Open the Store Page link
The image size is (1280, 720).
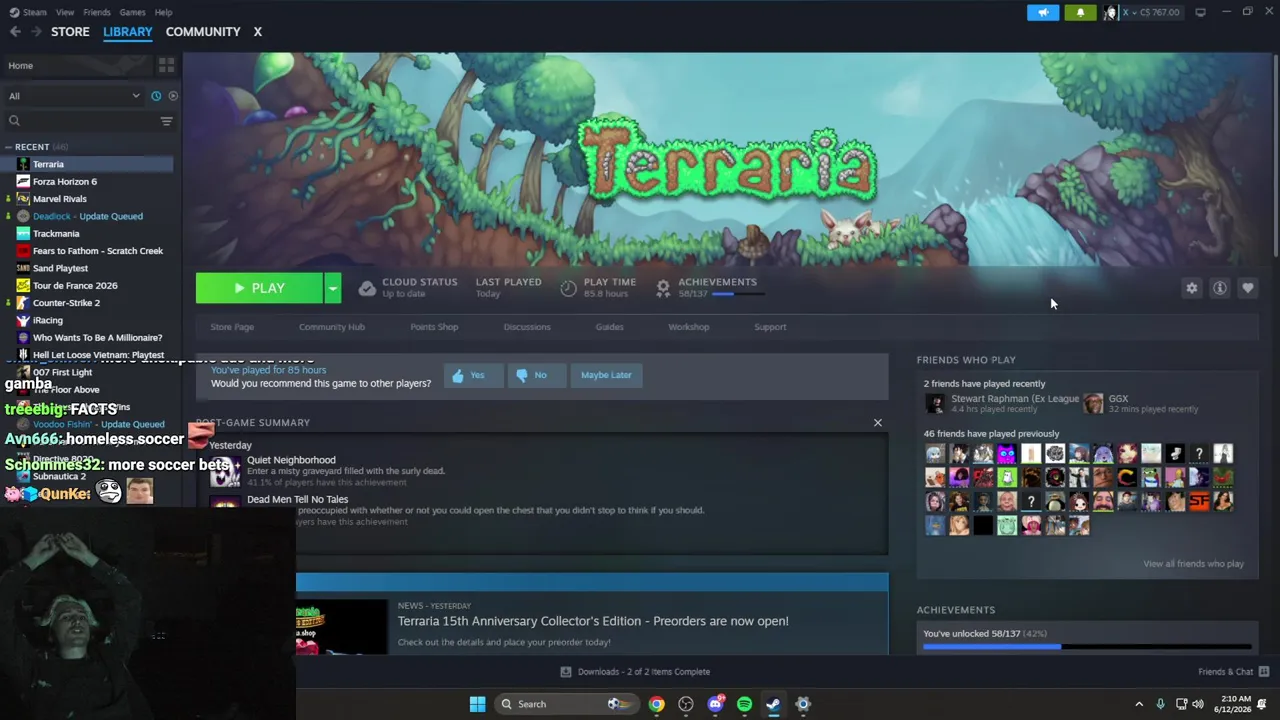pos(232,327)
